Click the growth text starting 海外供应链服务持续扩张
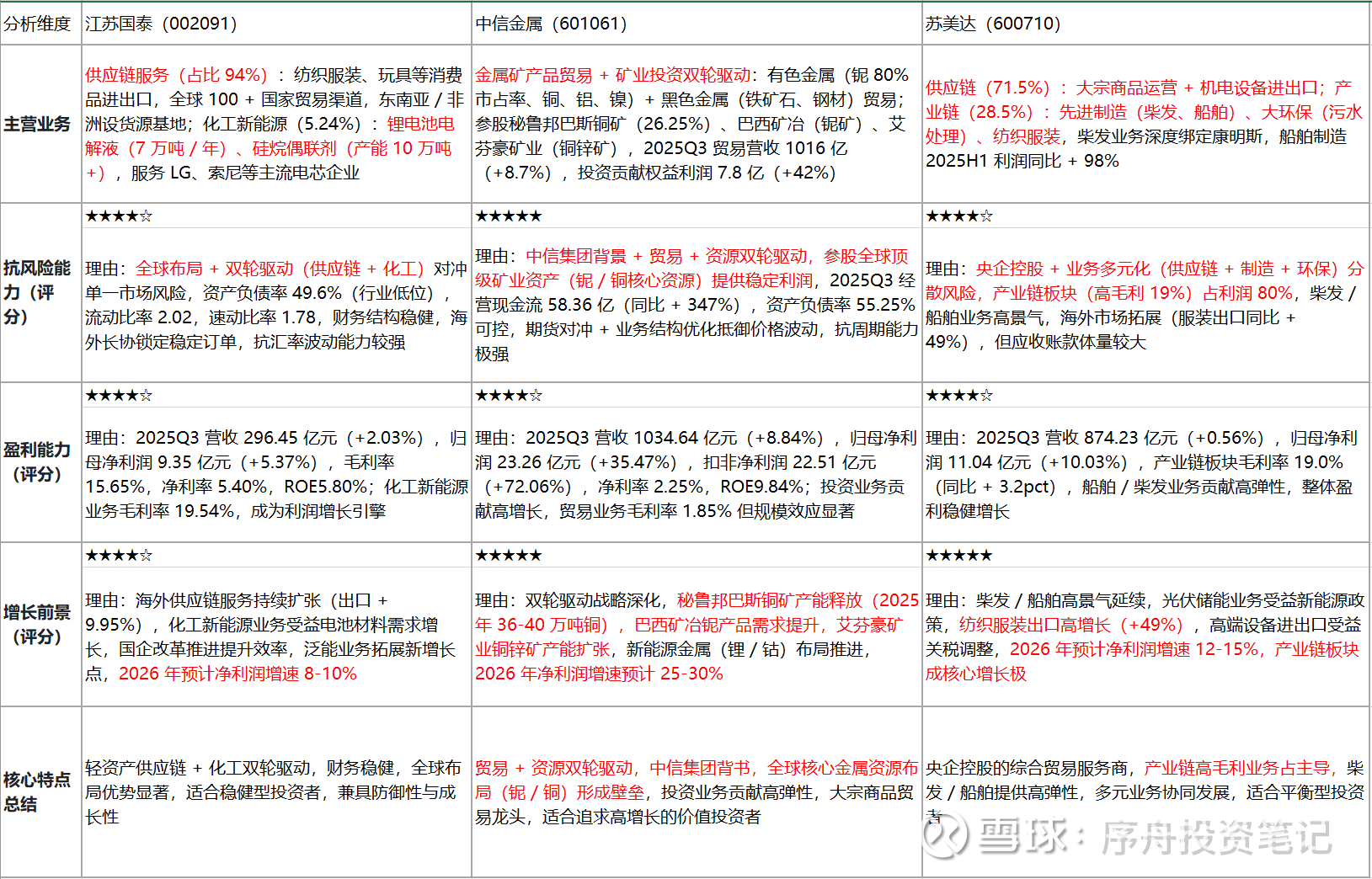This screenshot has width=1372, height=879. [x=271, y=637]
